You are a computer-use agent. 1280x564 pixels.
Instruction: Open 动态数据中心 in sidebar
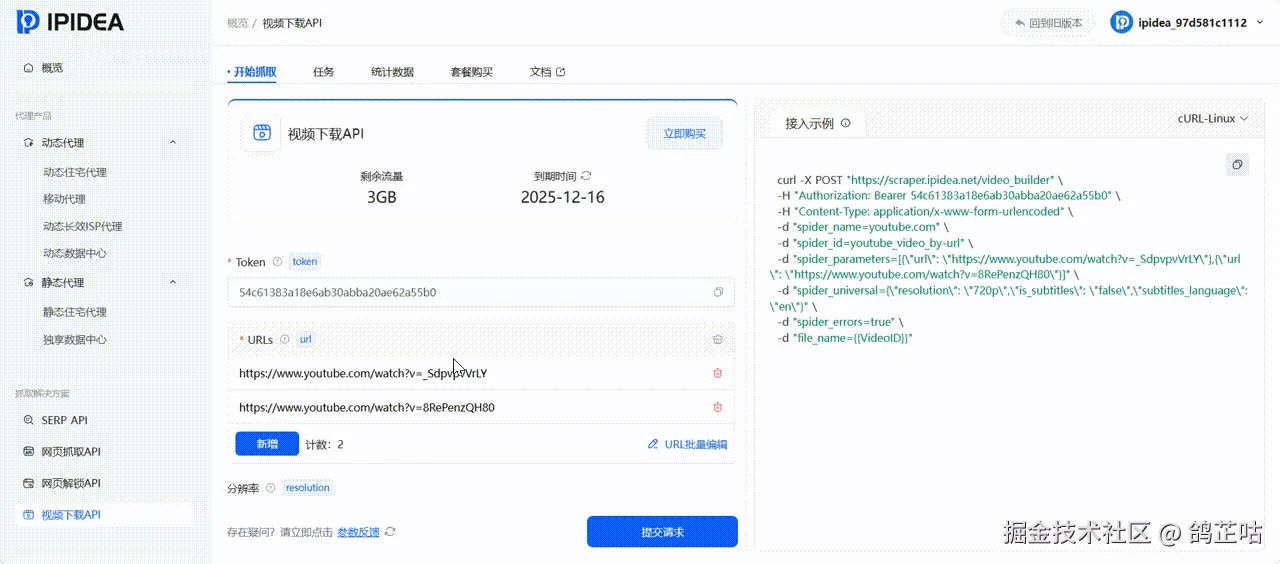tap(74, 253)
